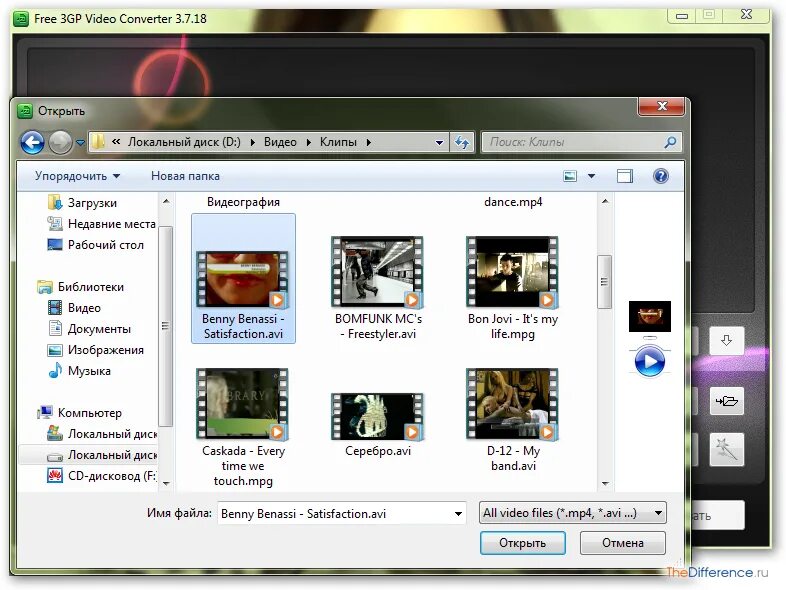Toggle the preview pane button
Viewport: 786px width, 590px height.
coord(625,176)
